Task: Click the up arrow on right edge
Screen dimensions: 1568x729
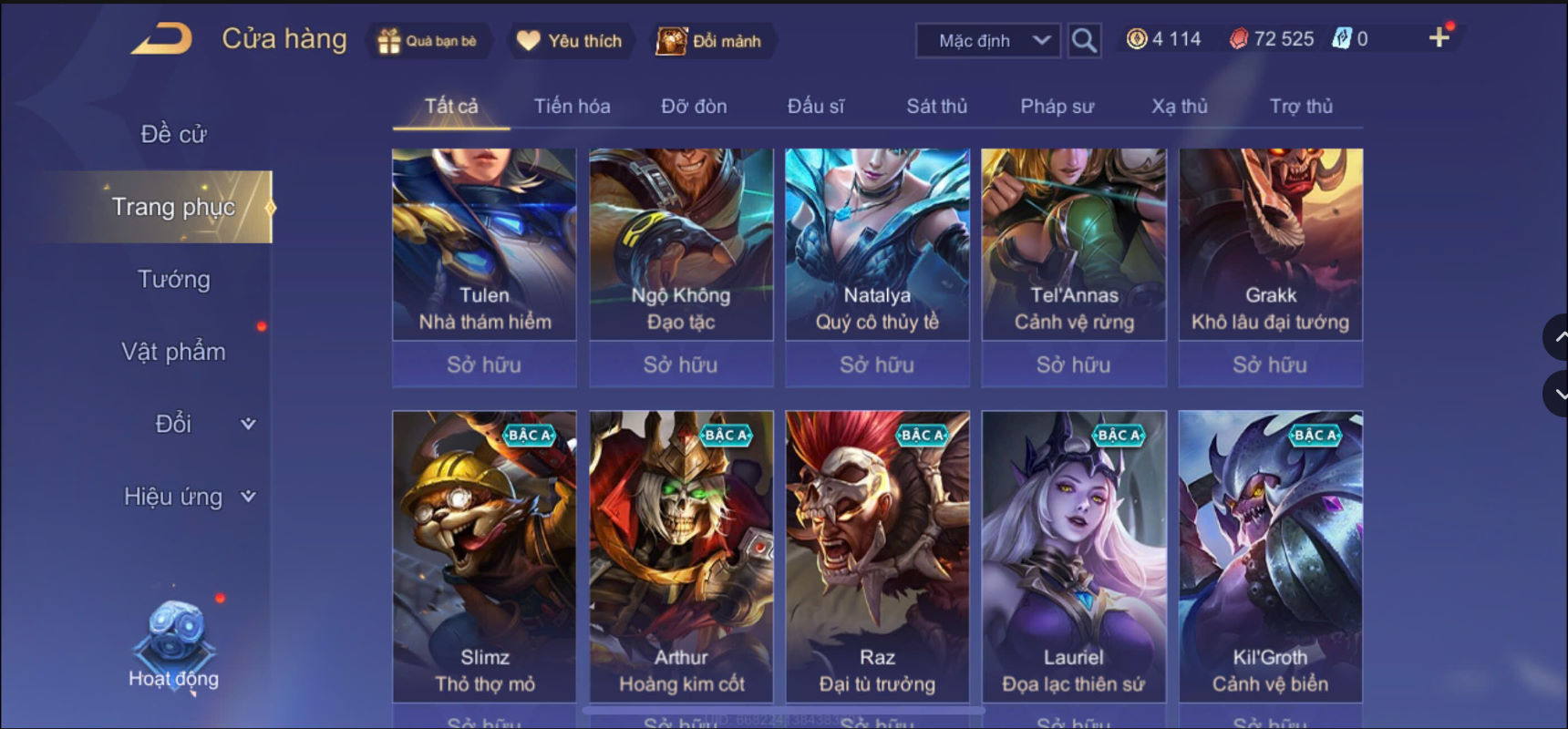Action: tap(1557, 337)
